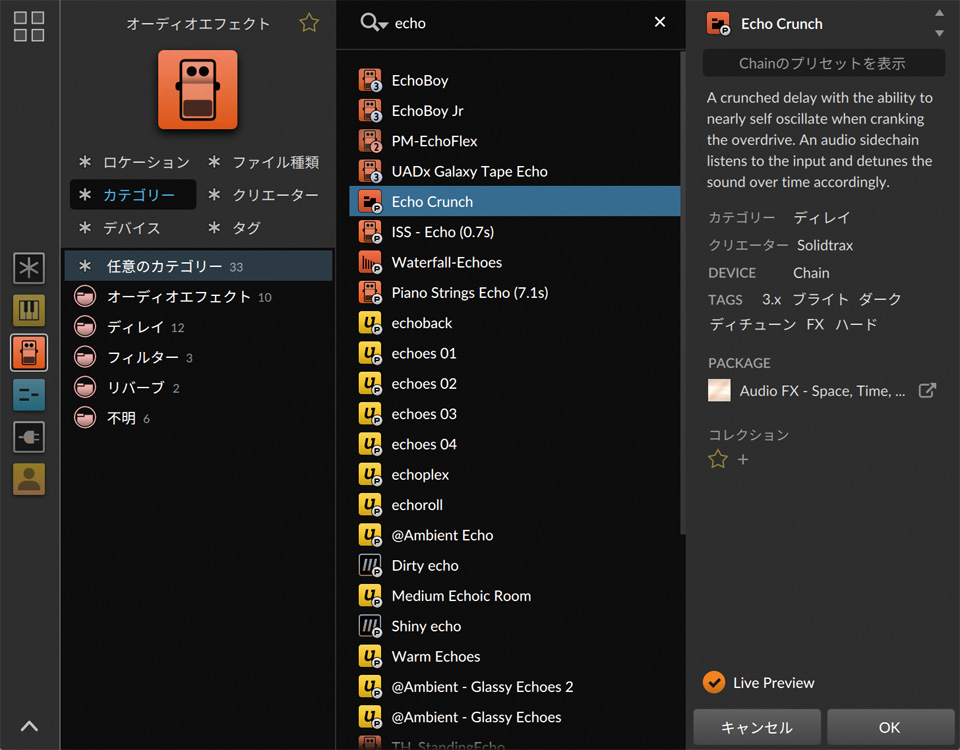Click キャンセル button
Viewport: 960px width, 750px height.
point(757,727)
